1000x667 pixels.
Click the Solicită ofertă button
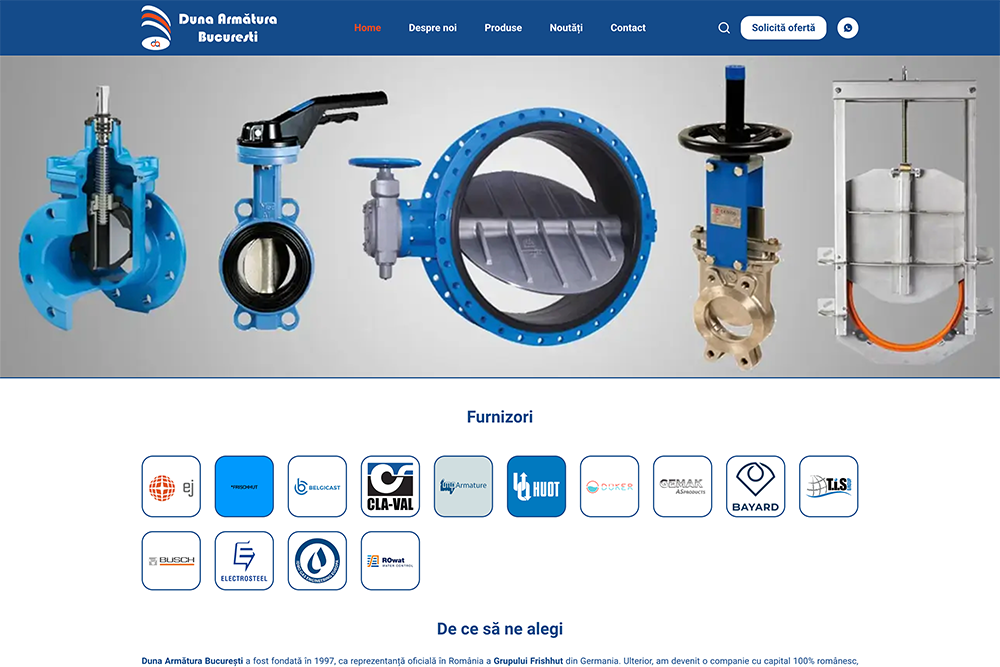tap(783, 28)
